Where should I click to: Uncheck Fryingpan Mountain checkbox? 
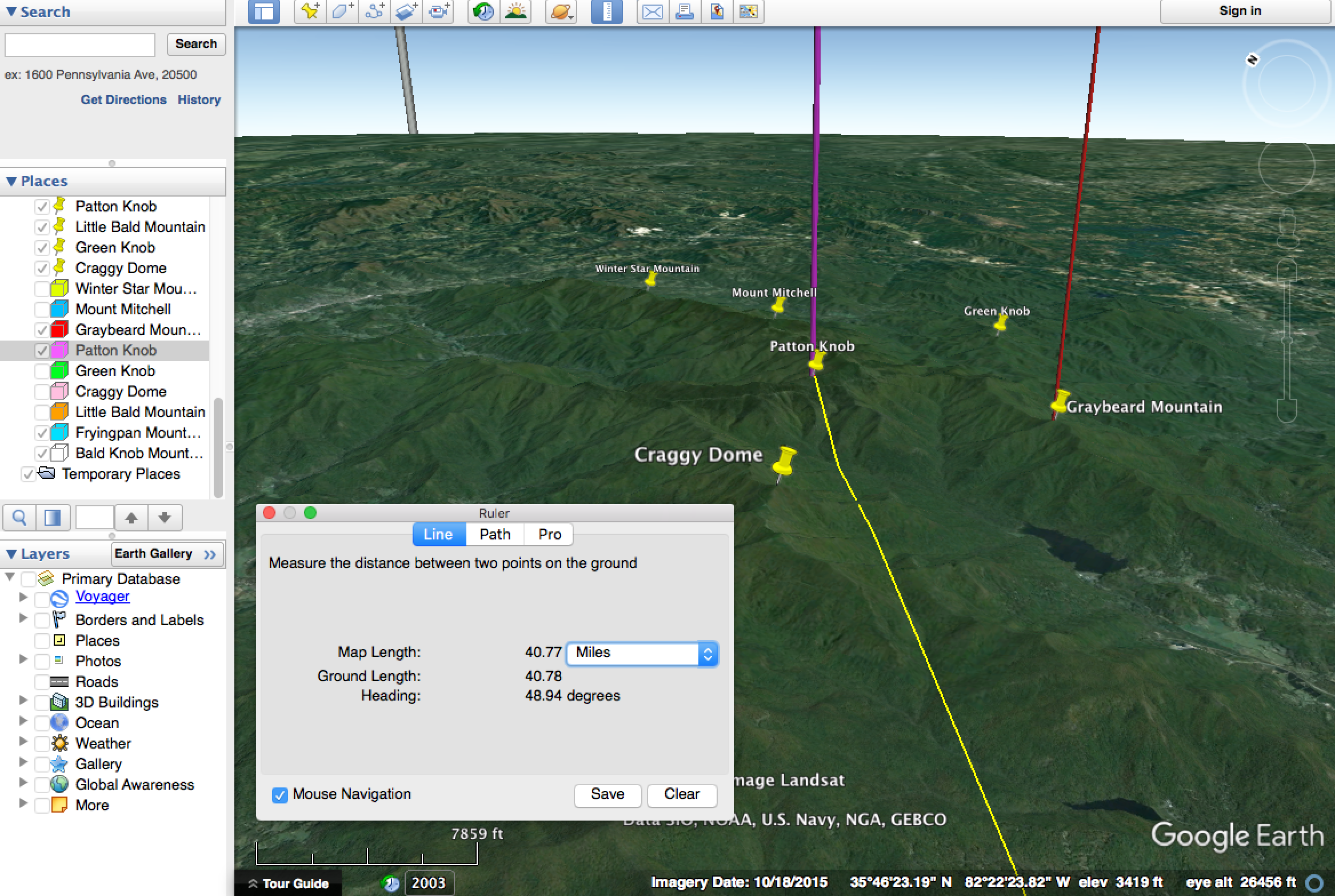[42, 433]
